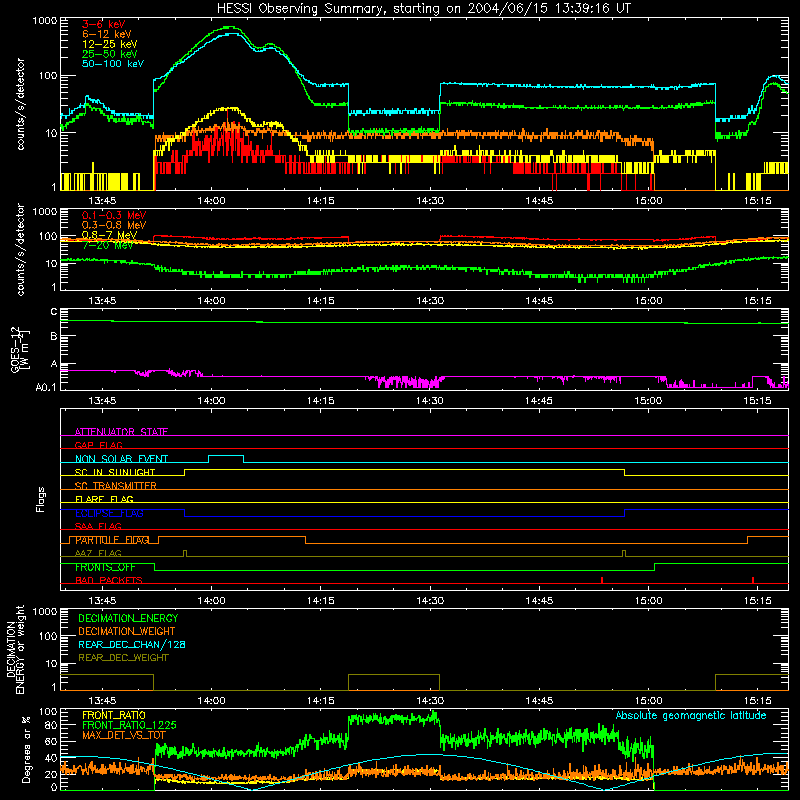Select the PARTICLE_FLAG label

tap(112, 540)
